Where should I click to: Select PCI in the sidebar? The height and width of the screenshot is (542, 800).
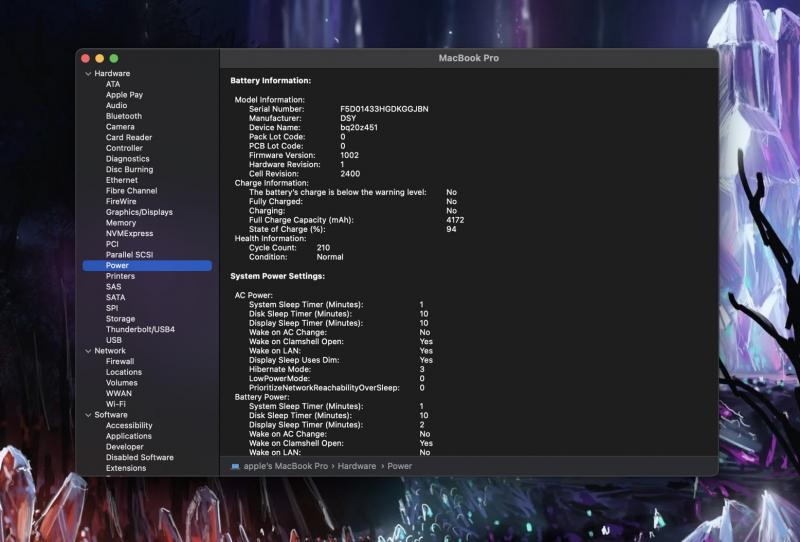click(x=112, y=244)
